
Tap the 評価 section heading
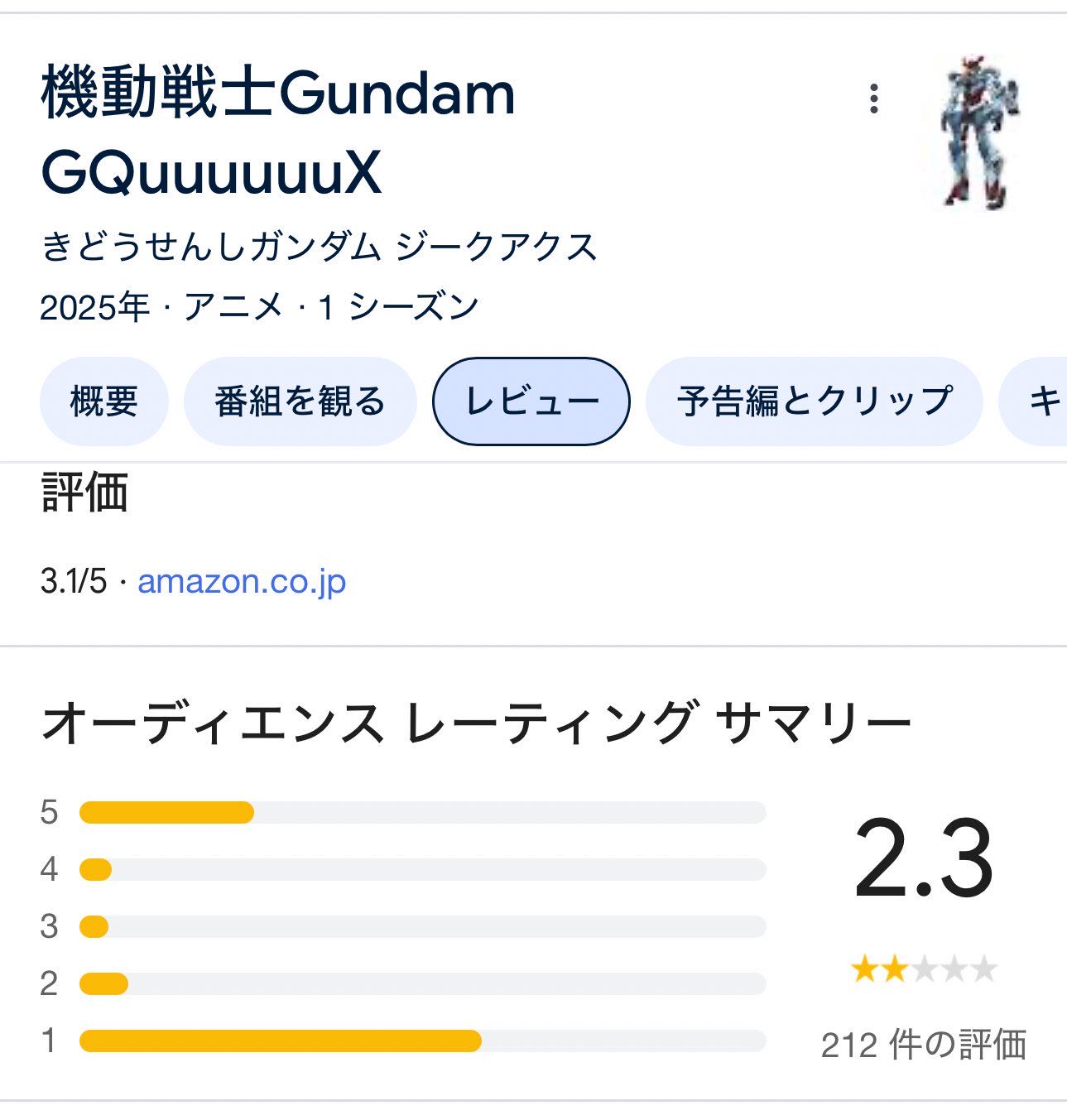tap(84, 493)
